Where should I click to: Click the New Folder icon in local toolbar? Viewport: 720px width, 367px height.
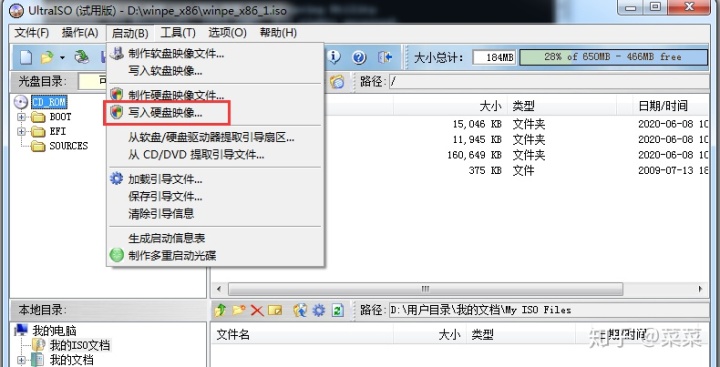coord(239,311)
